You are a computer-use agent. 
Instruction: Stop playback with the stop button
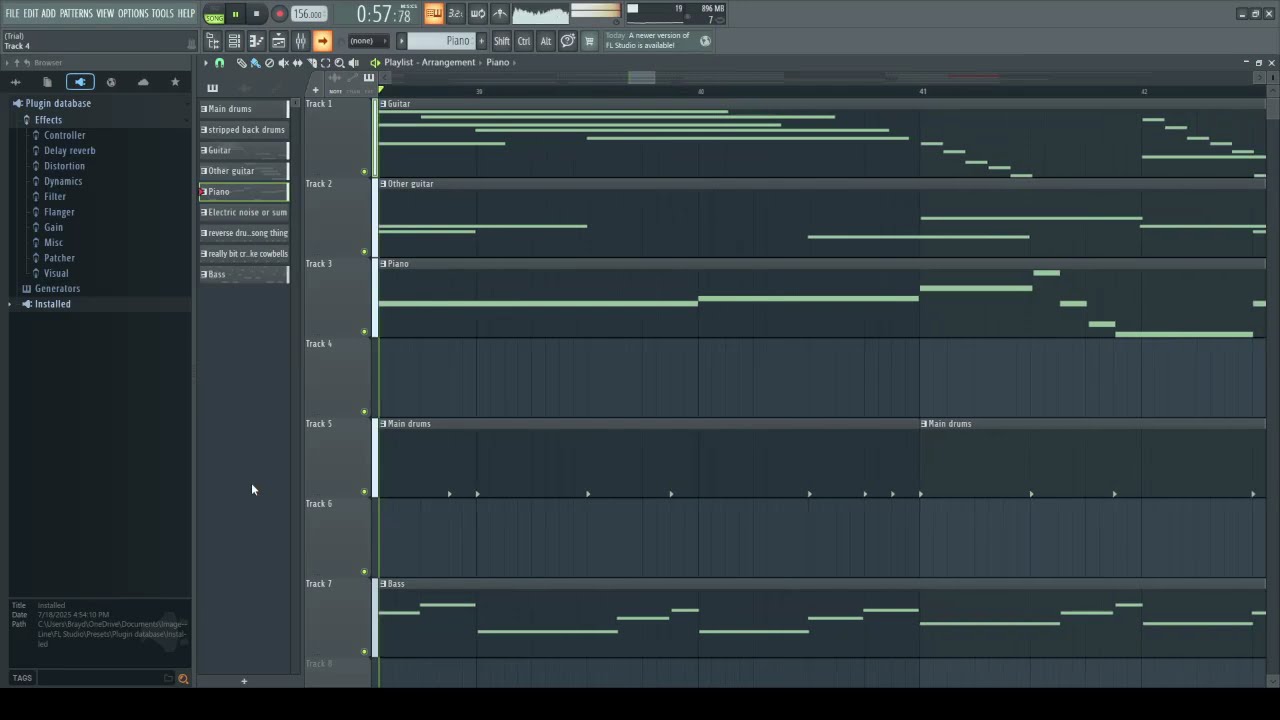(x=256, y=14)
